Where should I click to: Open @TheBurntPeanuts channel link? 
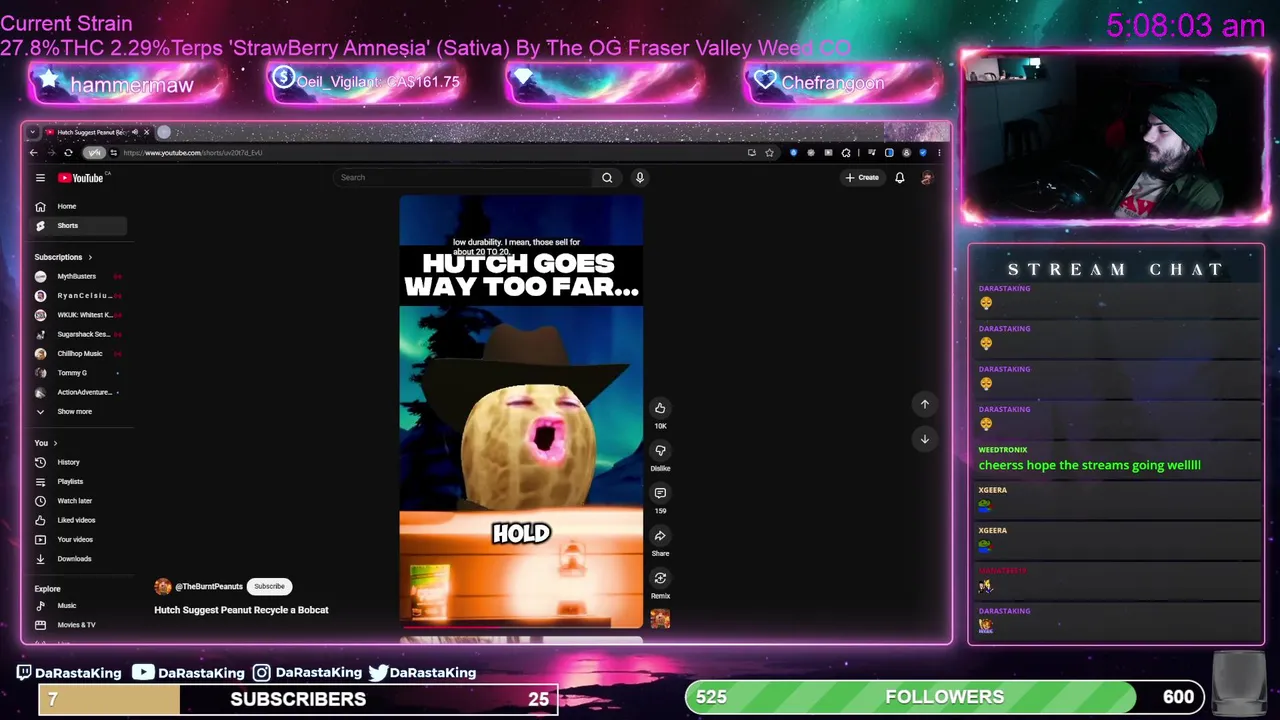208,587
